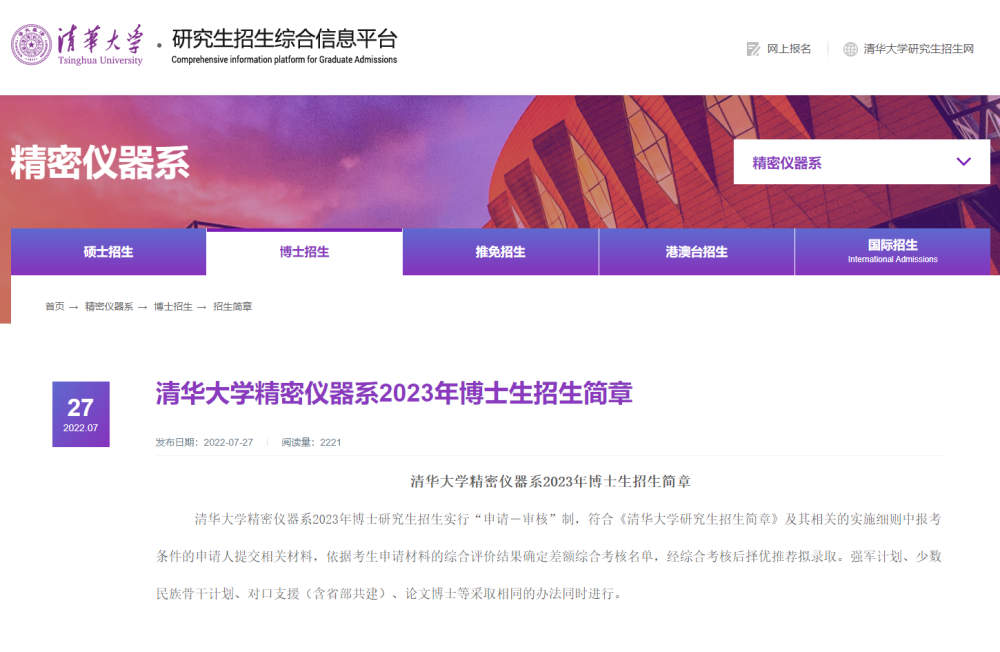
Task: Visit 清华大学研究生招生网 link
Action: coord(918,49)
